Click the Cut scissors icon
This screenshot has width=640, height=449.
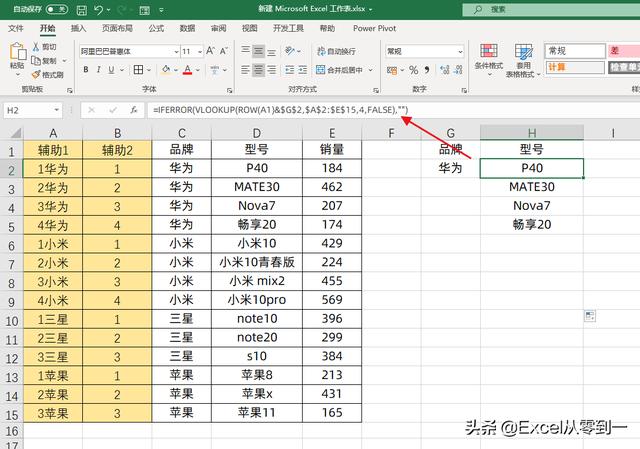pyautogui.click(x=36, y=47)
